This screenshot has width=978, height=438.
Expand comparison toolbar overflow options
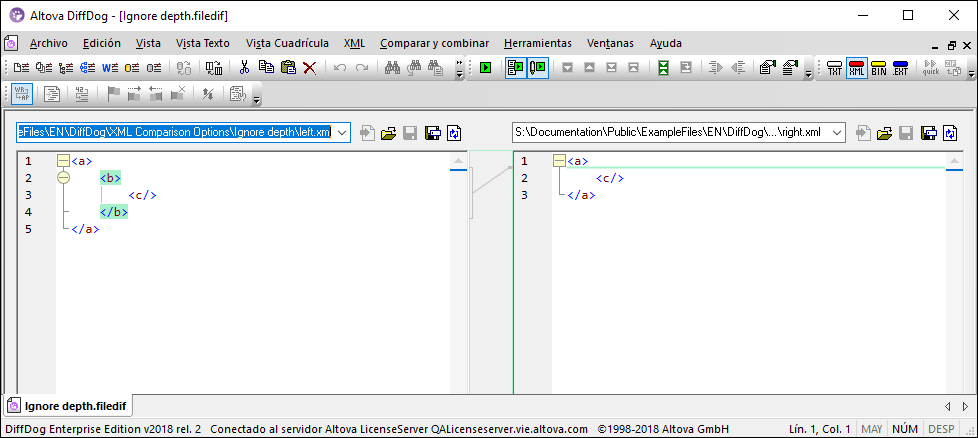click(808, 67)
